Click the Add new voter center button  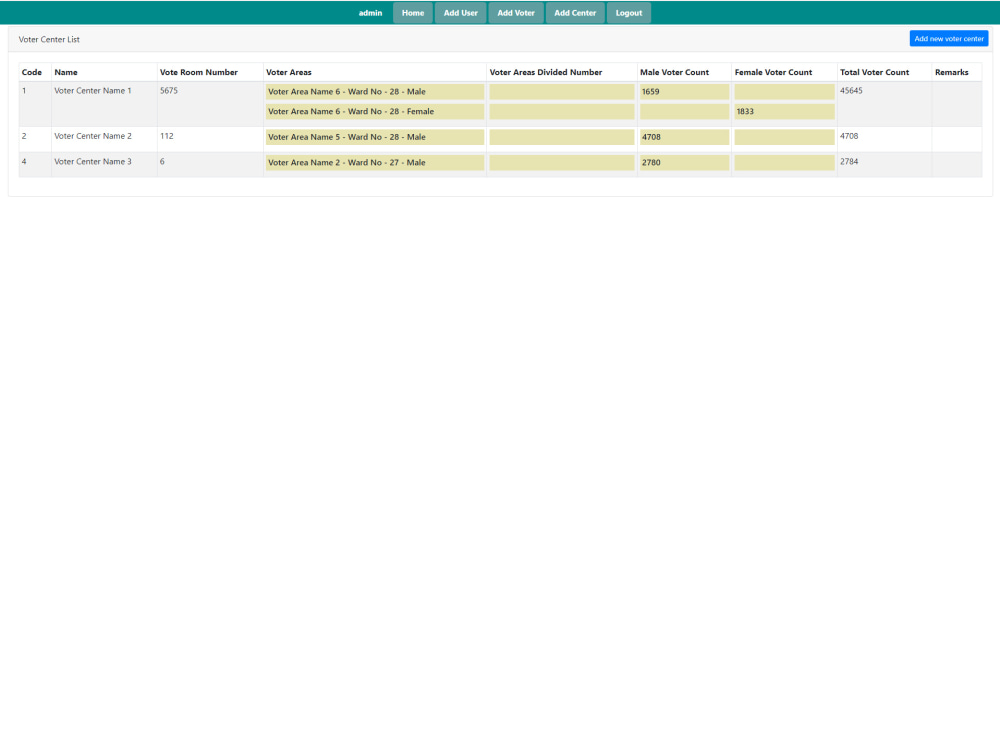pyautogui.click(x=949, y=39)
